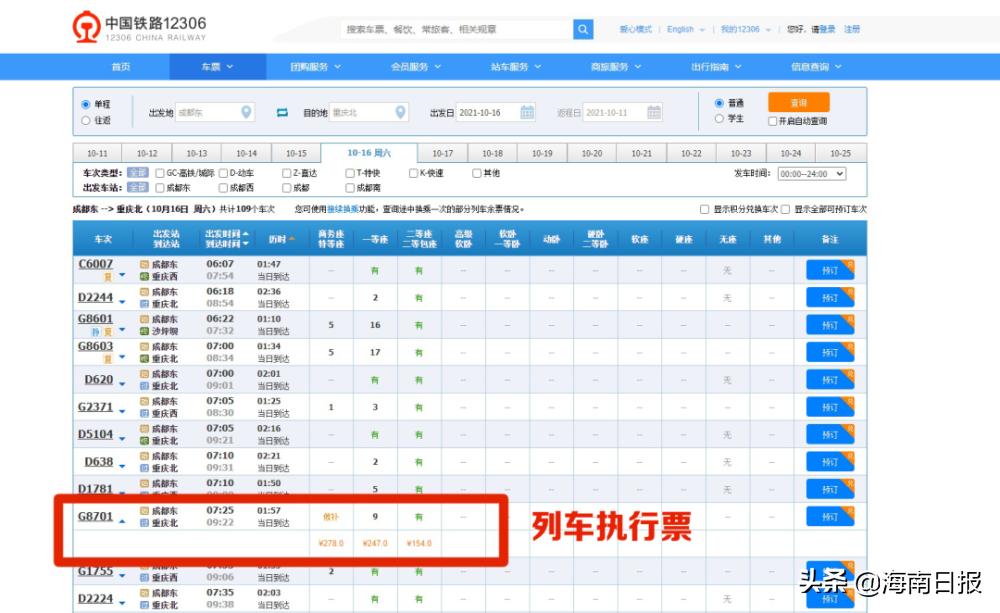Viewport: 1000px width, 613px height.
Task: Open the departure date calendar icon
Action: [x=527, y=113]
